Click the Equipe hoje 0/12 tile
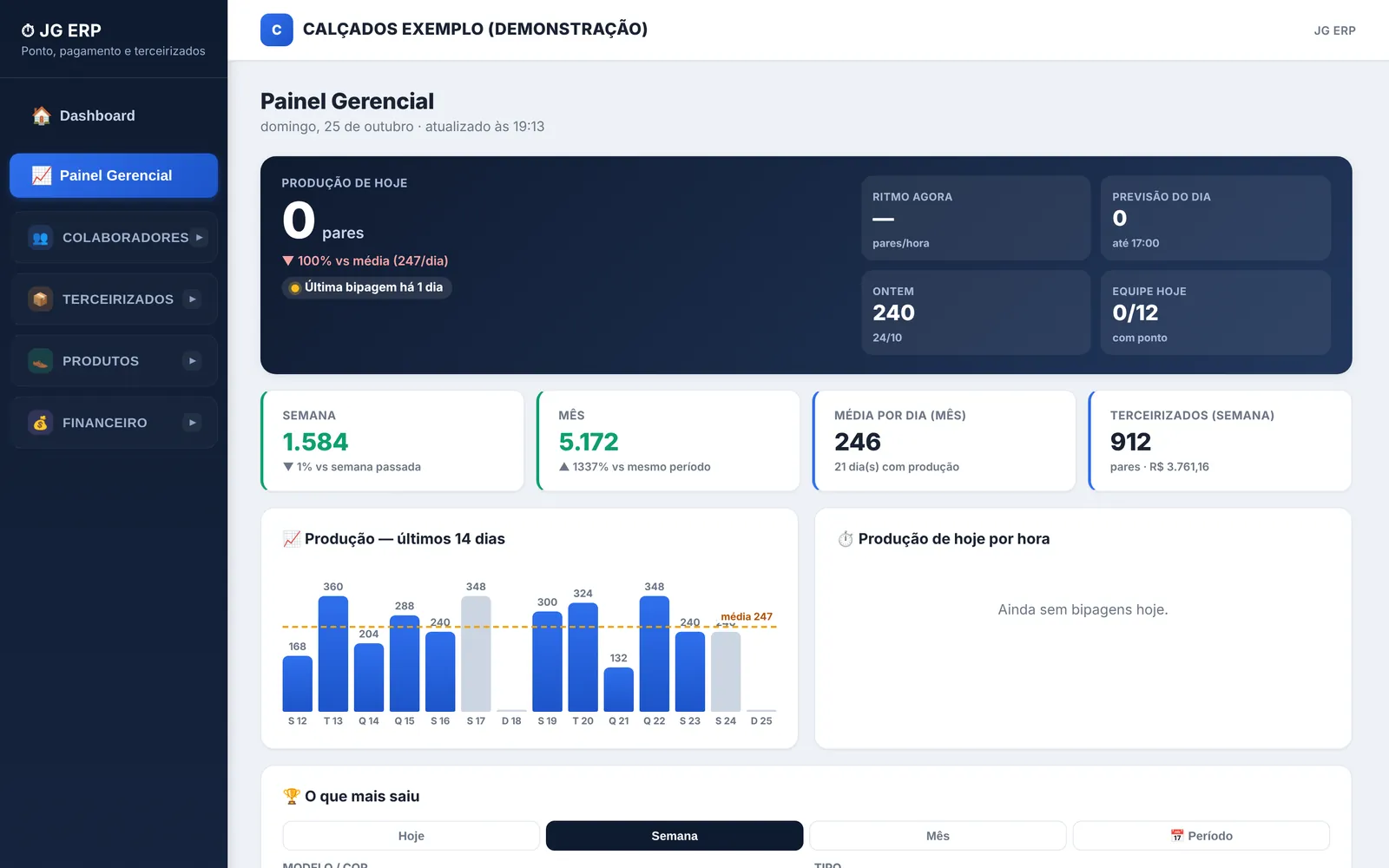 pos(1215,312)
